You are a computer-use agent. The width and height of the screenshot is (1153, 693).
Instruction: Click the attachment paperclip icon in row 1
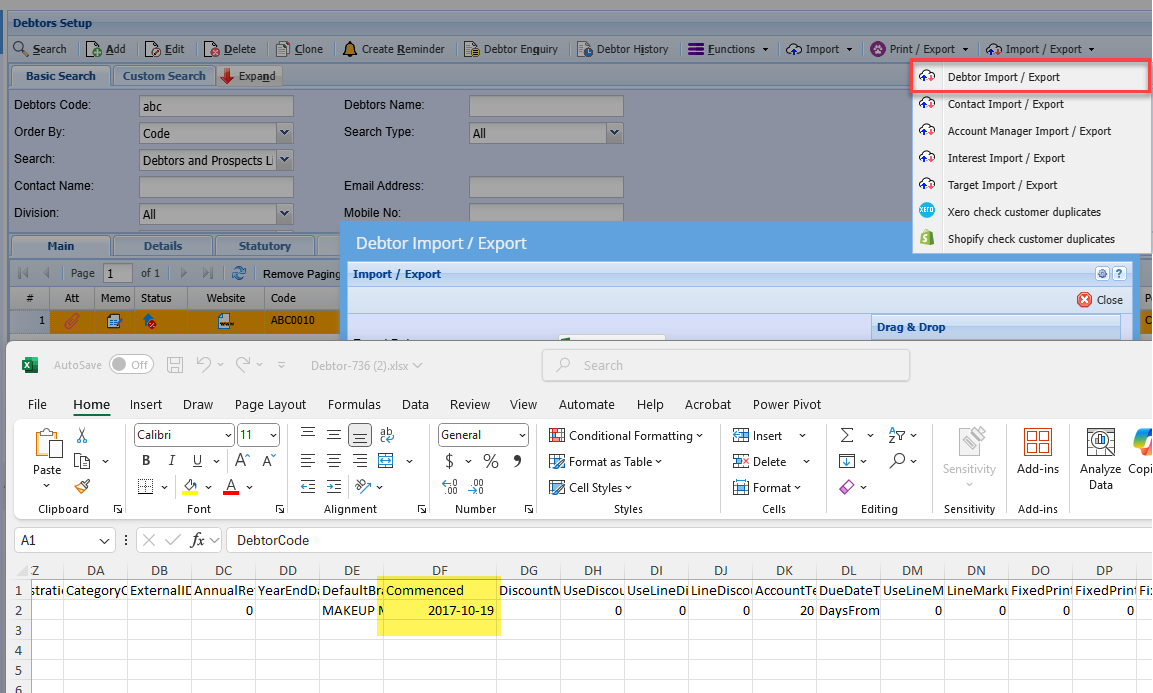coord(71,321)
